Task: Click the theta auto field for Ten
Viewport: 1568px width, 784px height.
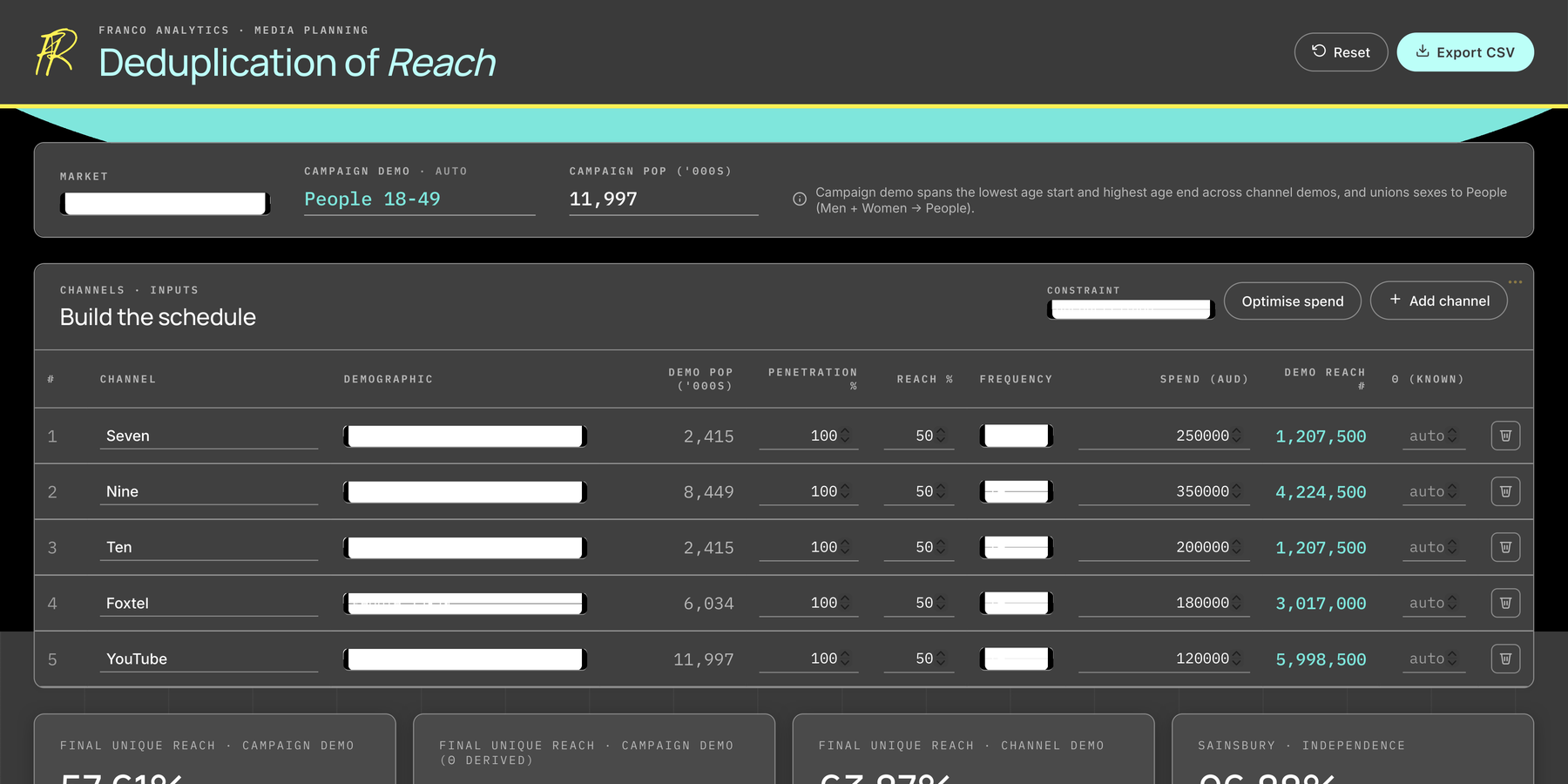Action: click(1434, 547)
